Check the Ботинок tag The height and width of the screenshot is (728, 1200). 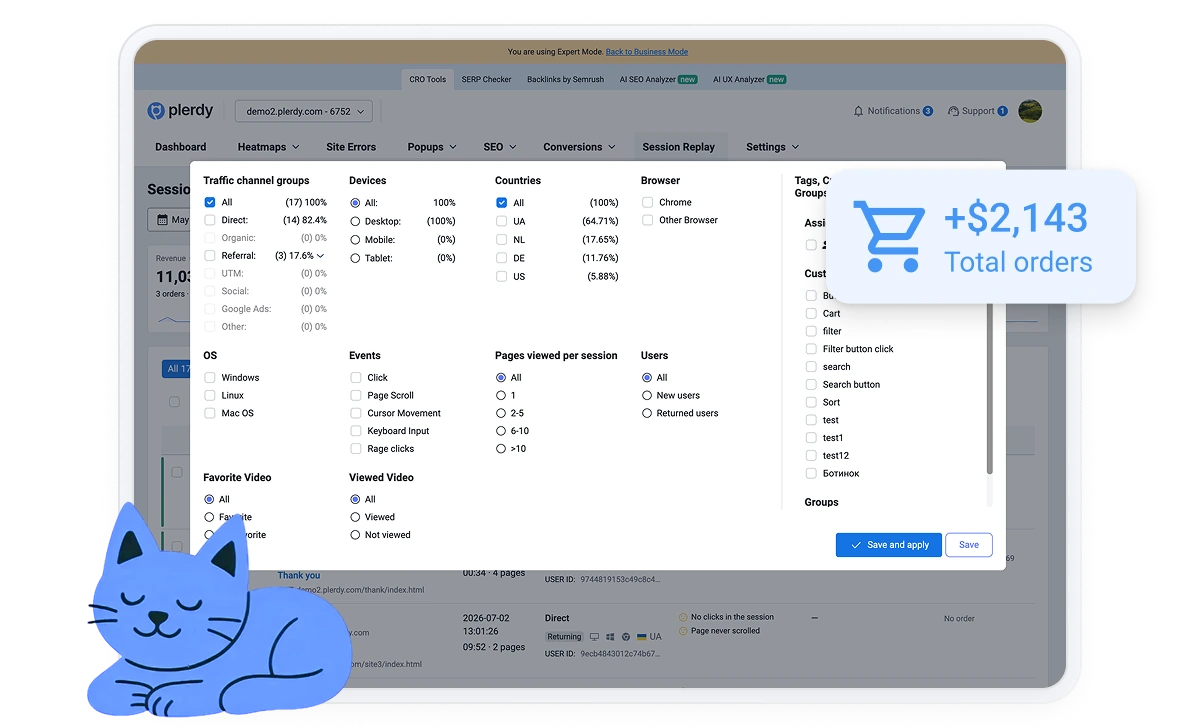click(812, 473)
